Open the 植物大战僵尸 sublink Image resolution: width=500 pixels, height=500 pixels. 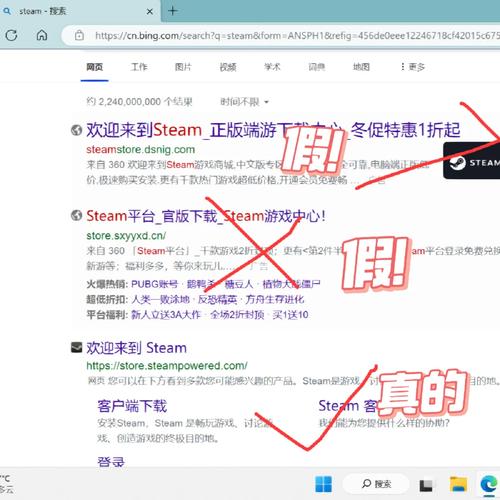click(291, 284)
